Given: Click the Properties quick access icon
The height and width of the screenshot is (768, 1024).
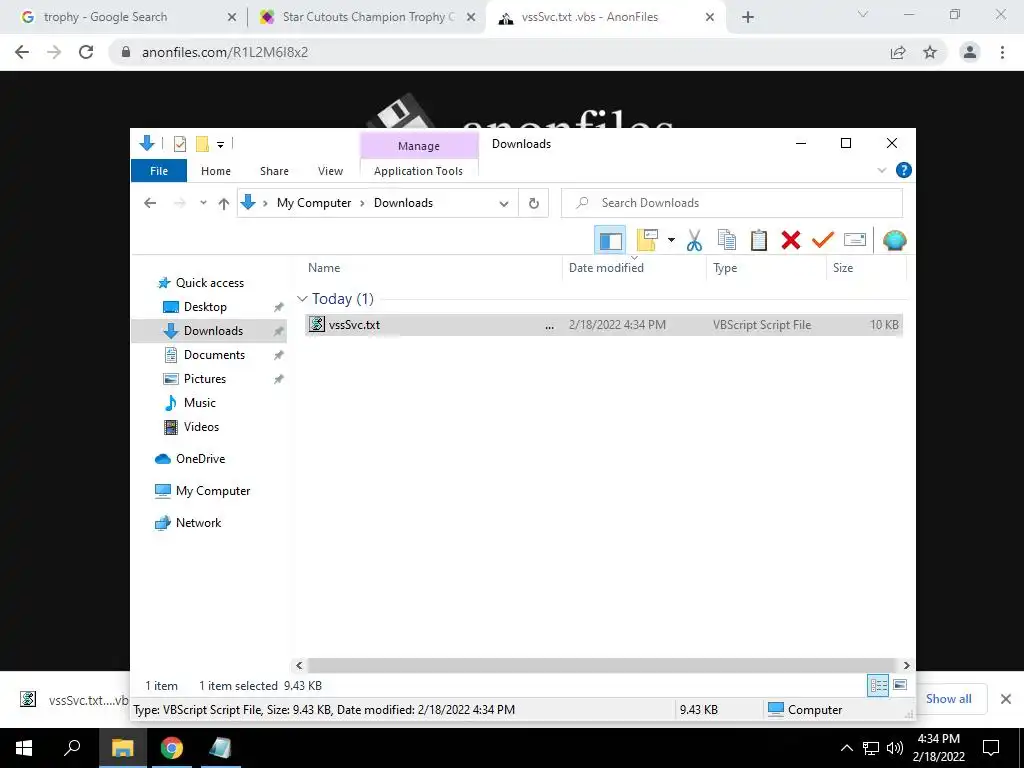Looking at the screenshot, I should 180,144.
